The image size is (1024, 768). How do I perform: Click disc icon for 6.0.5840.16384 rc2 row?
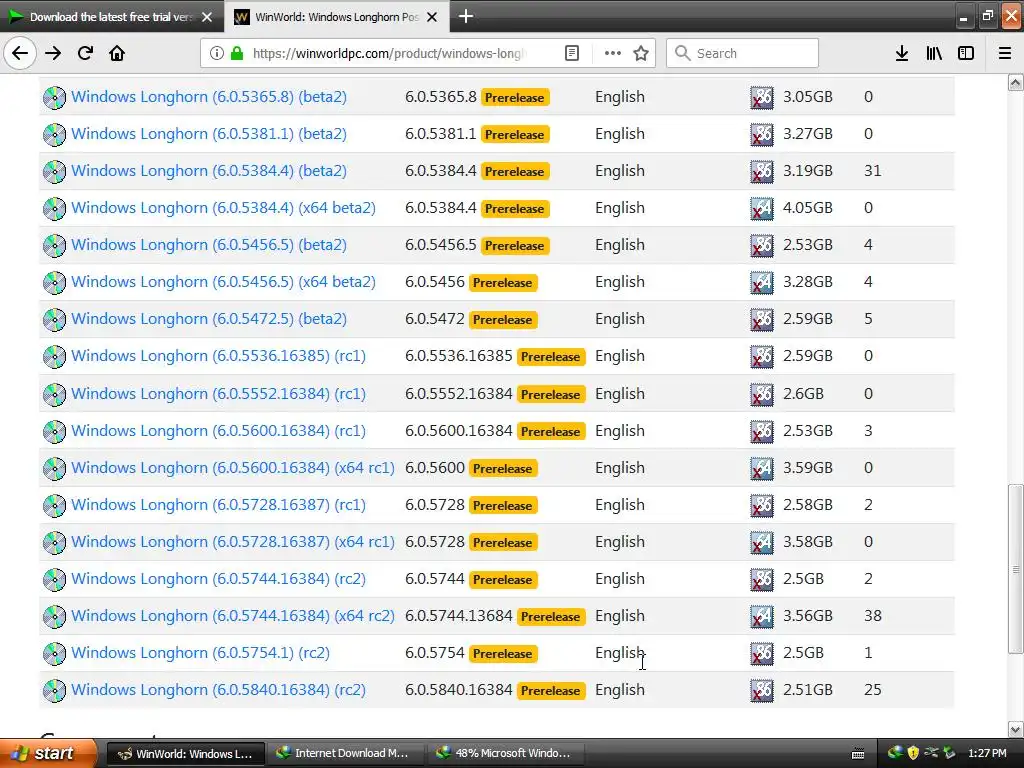point(54,691)
